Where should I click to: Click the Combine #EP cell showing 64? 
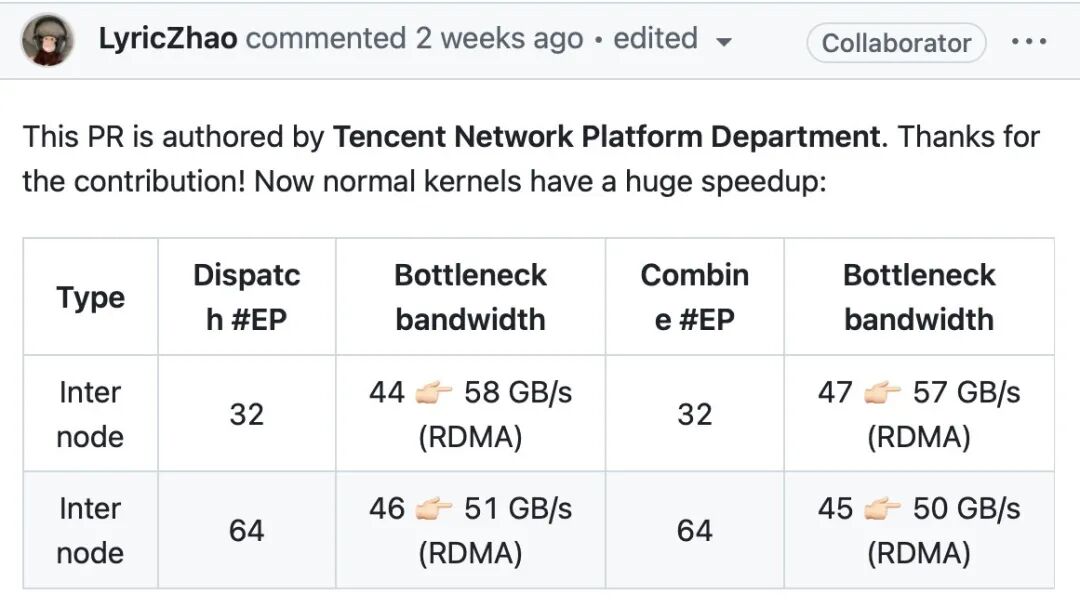(x=695, y=530)
